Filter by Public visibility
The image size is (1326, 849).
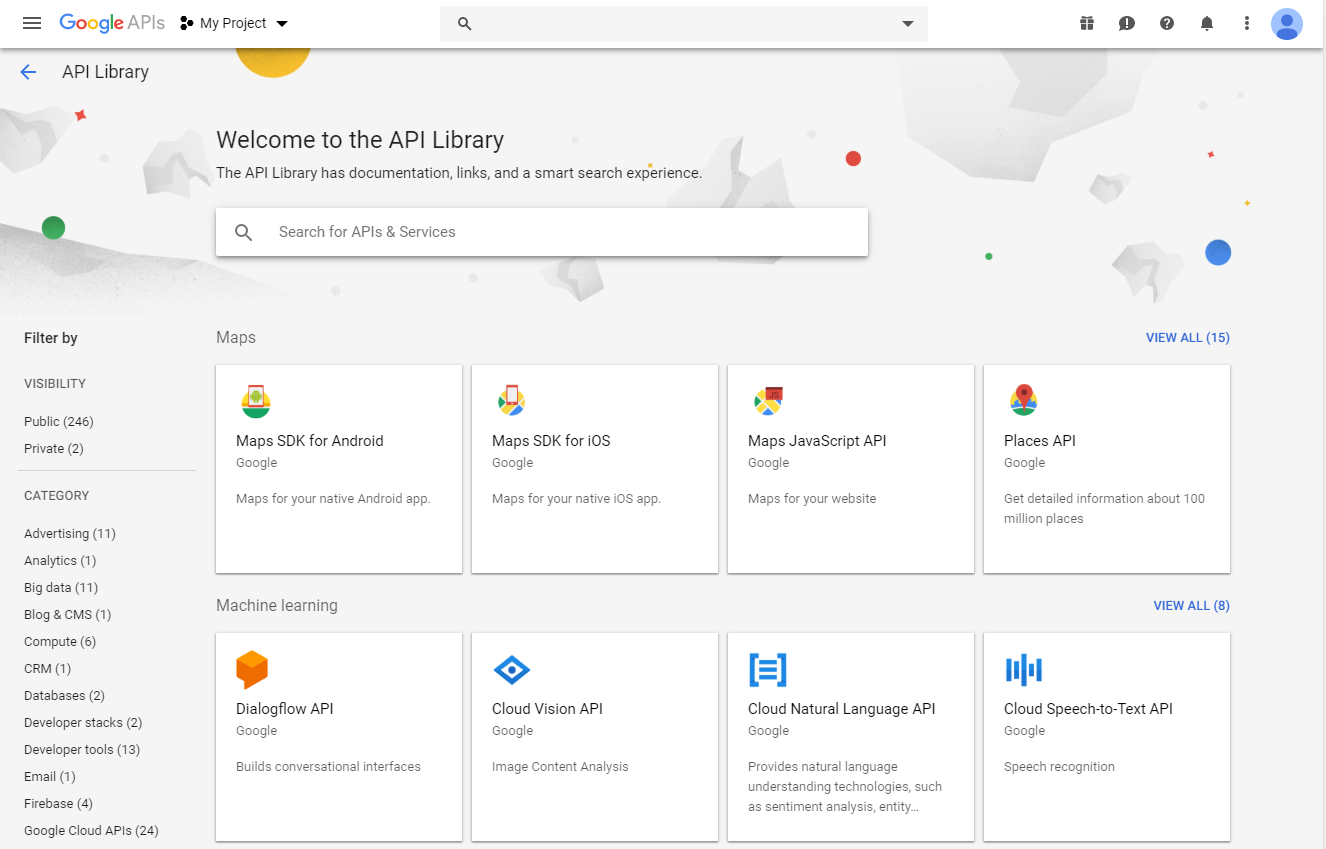pyautogui.click(x=58, y=421)
